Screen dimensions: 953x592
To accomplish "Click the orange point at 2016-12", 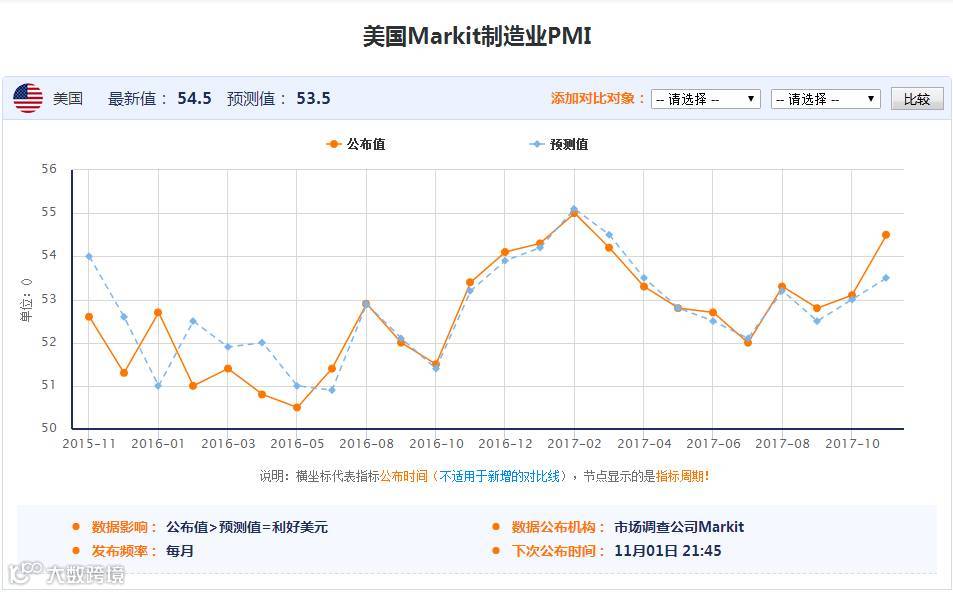I will tap(504, 252).
